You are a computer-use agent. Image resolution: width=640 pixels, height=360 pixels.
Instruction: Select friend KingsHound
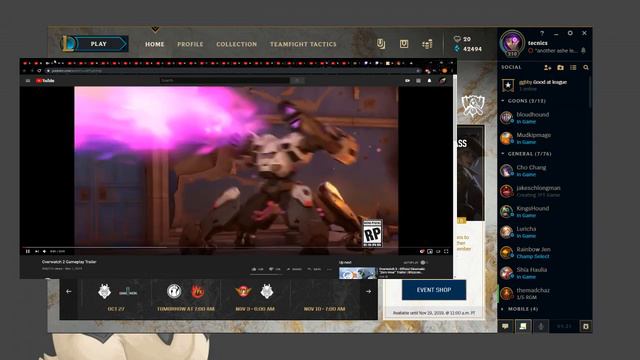coord(544,211)
